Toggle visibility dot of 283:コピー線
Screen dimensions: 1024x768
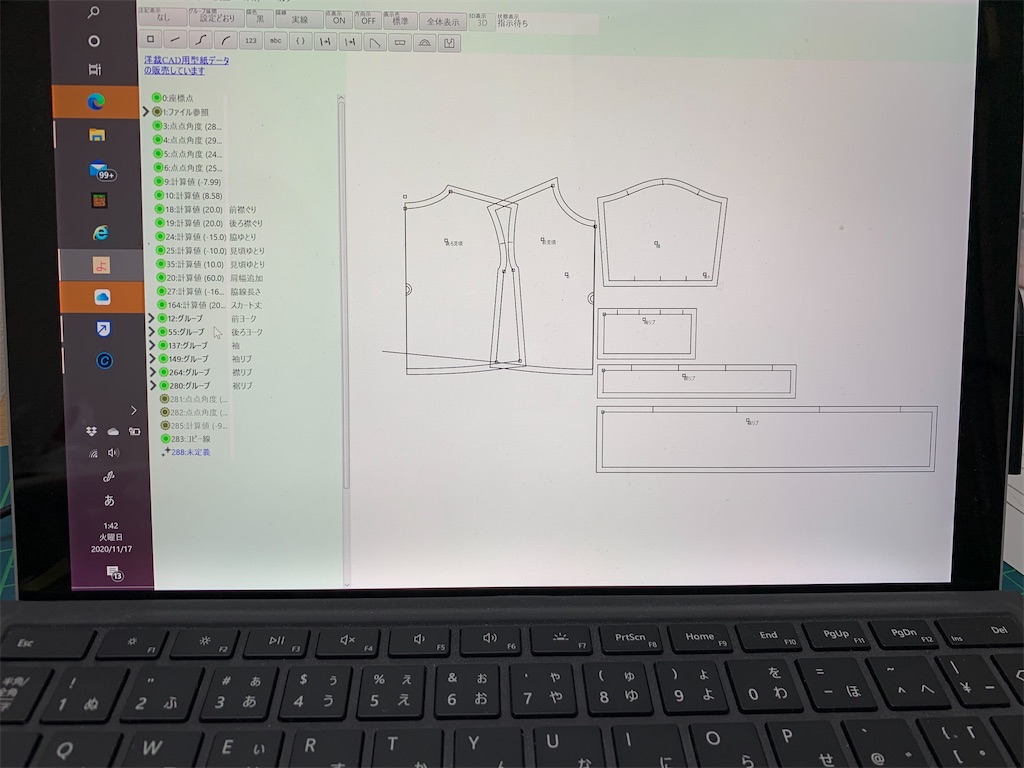pyautogui.click(x=166, y=438)
